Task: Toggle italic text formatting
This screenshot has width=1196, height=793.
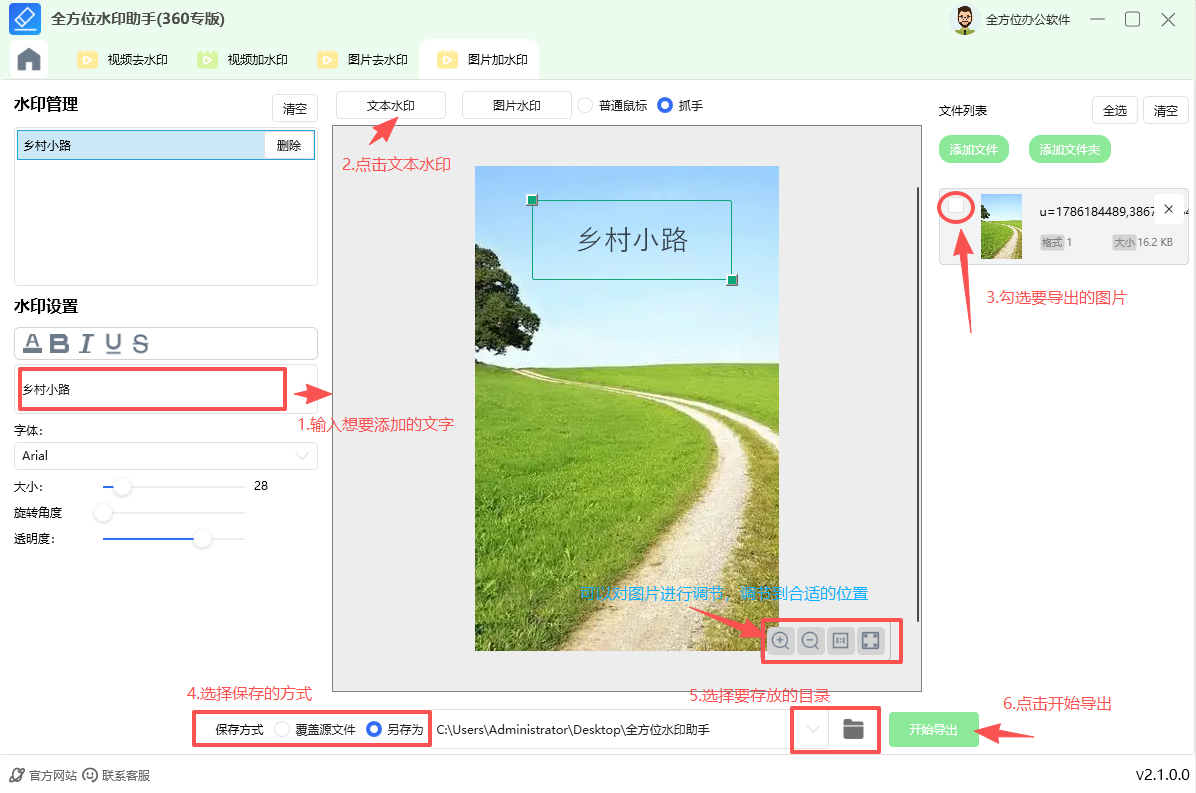Action: tap(86, 344)
